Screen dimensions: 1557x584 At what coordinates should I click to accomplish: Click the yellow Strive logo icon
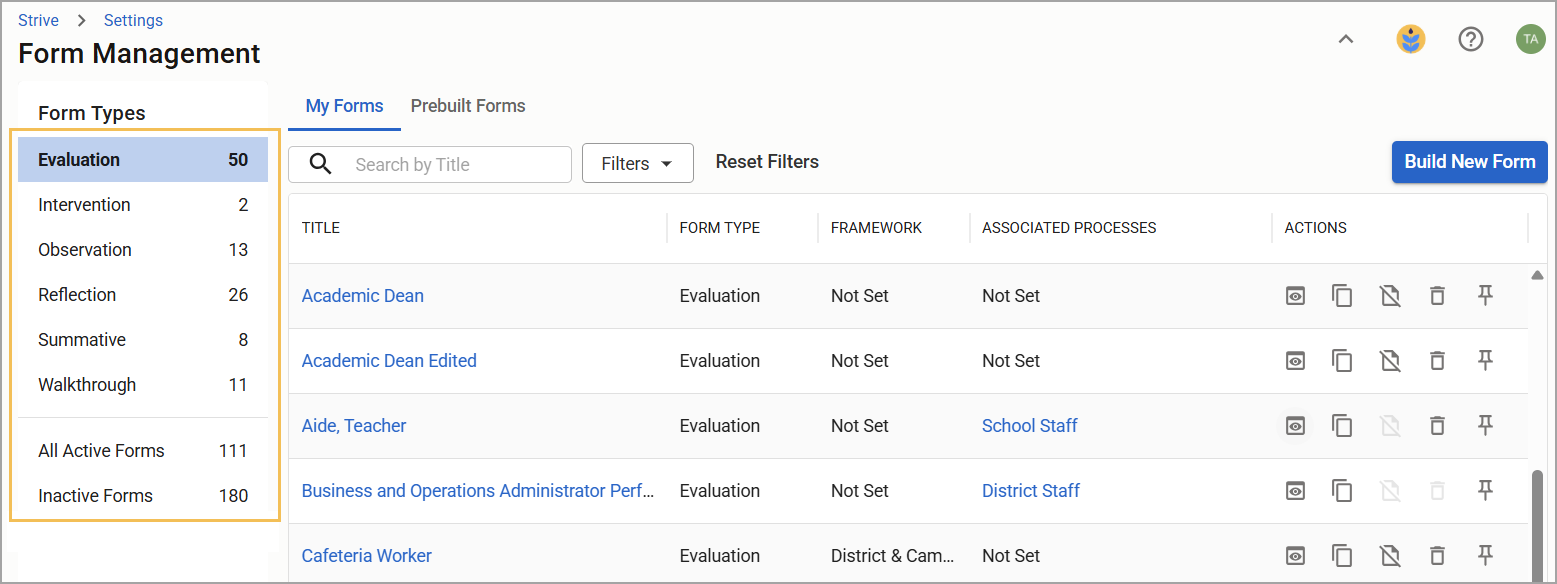pos(1411,39)
